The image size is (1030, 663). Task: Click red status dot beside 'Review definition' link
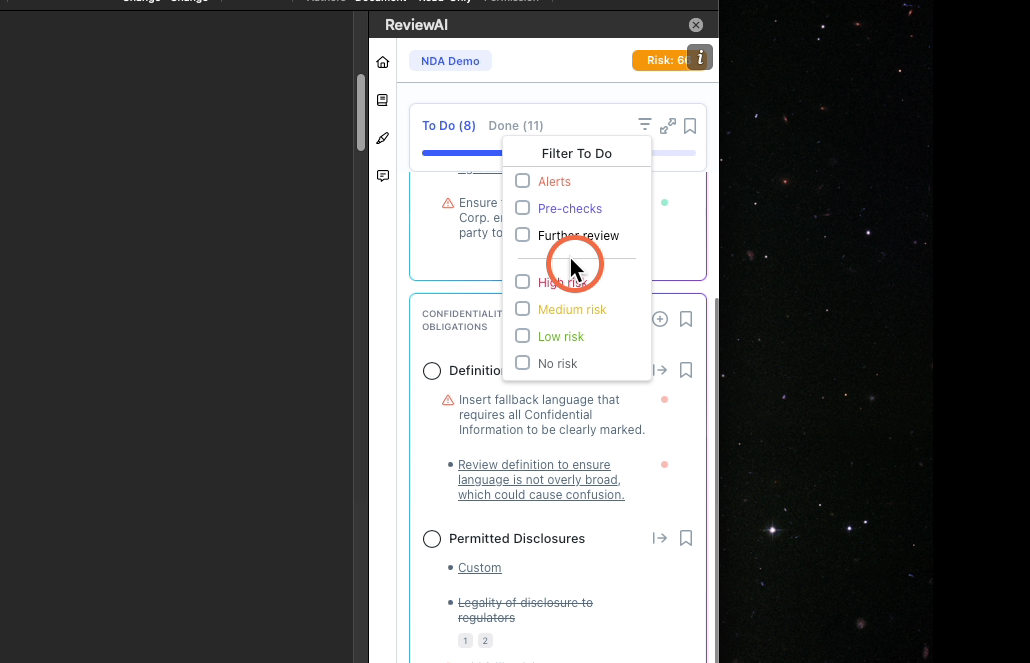[x=664, y=465]
